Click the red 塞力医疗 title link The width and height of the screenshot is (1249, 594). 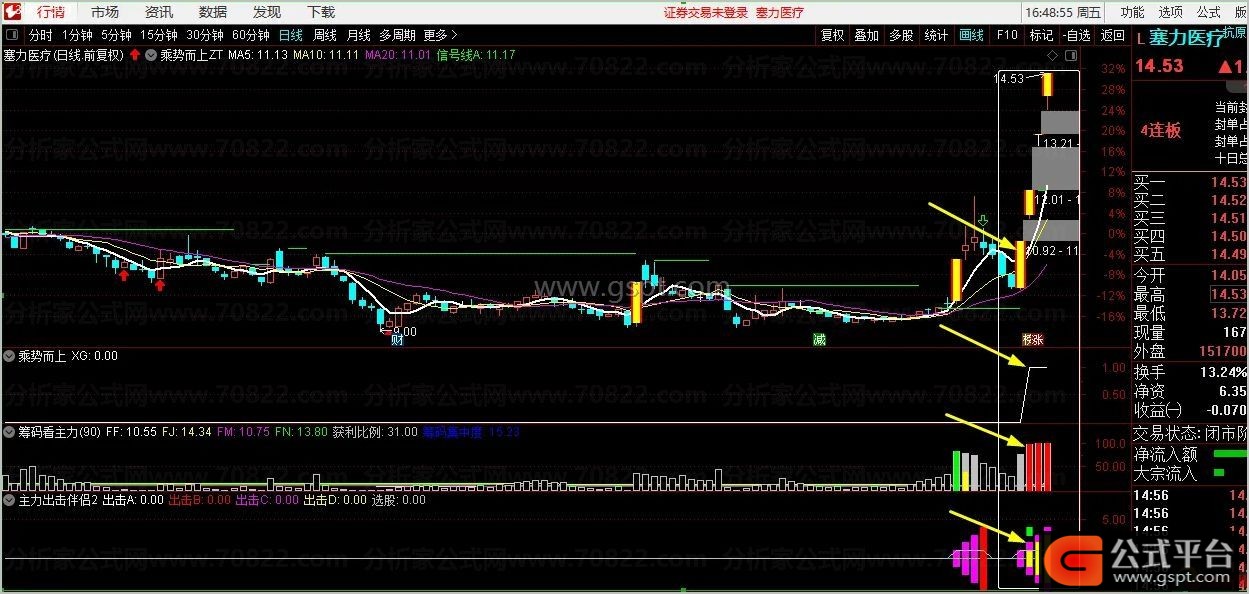click(x=779, y=13)
